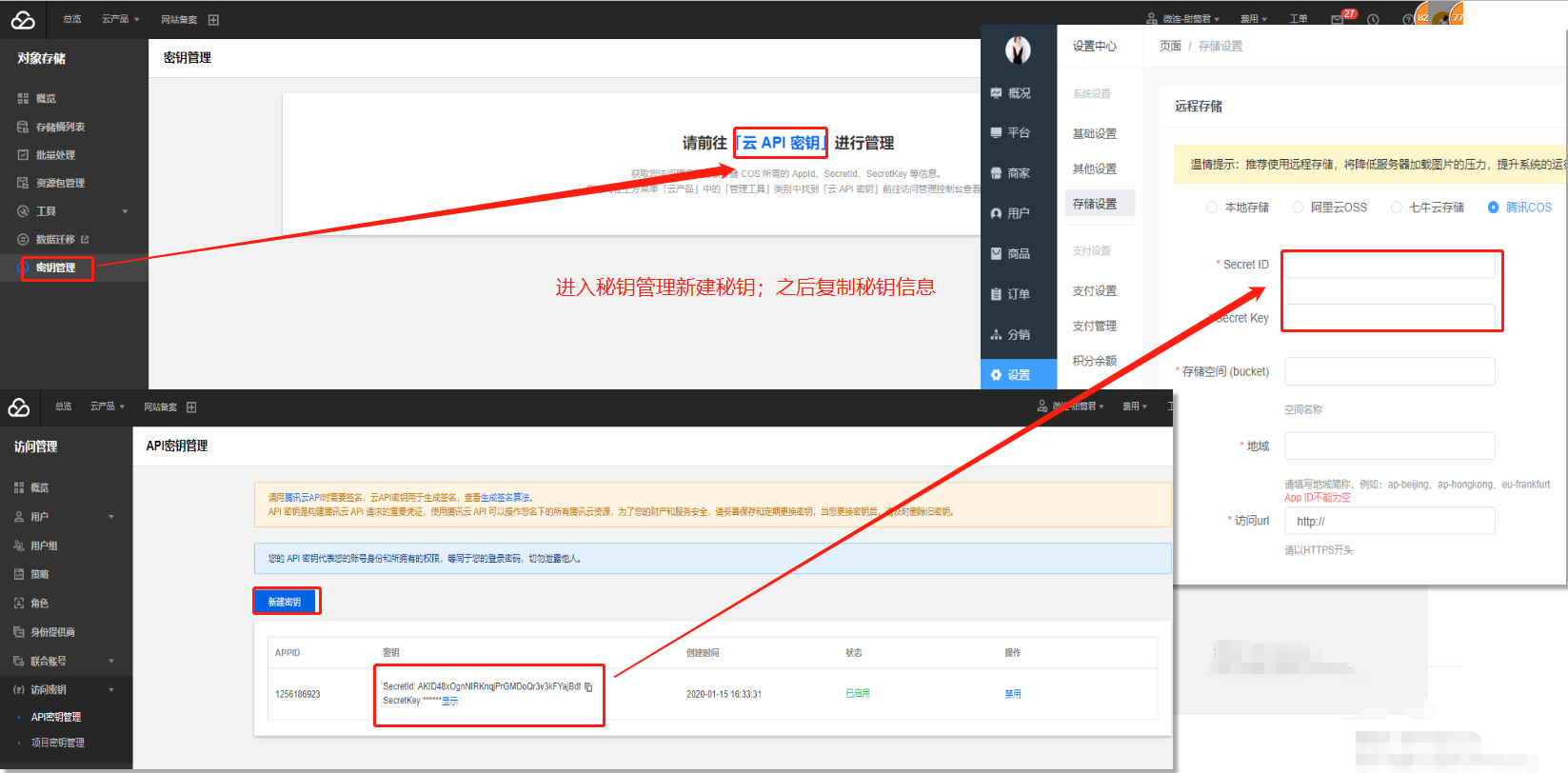Viewport: 1568px width, 773px height.
Task: Open 概览 in 对象存储 sidebar
Action: [46, 99]
